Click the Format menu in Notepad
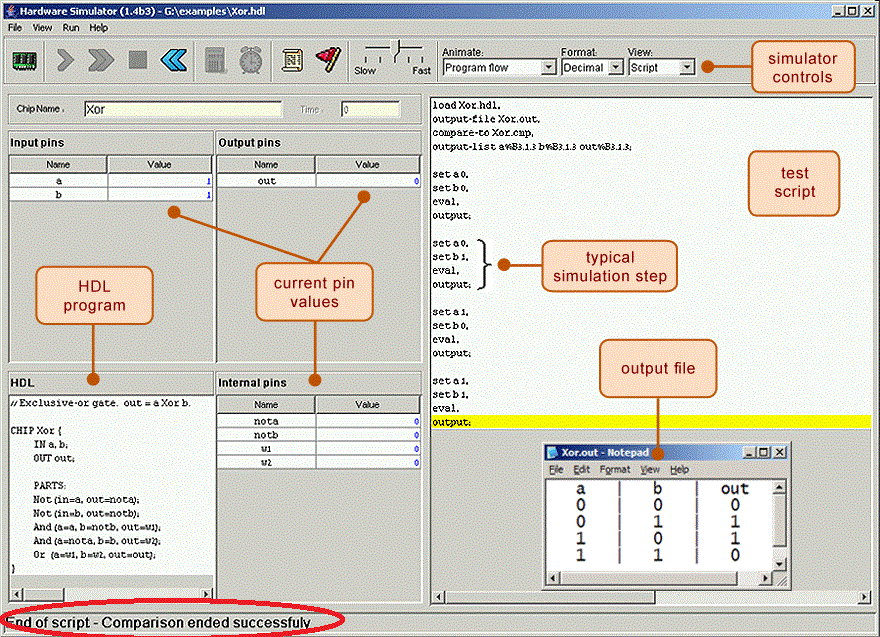 pos(614,469)
